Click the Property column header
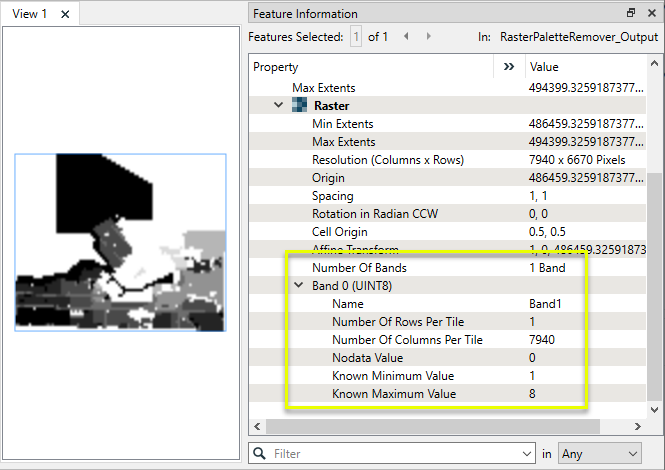 (370, 67)
